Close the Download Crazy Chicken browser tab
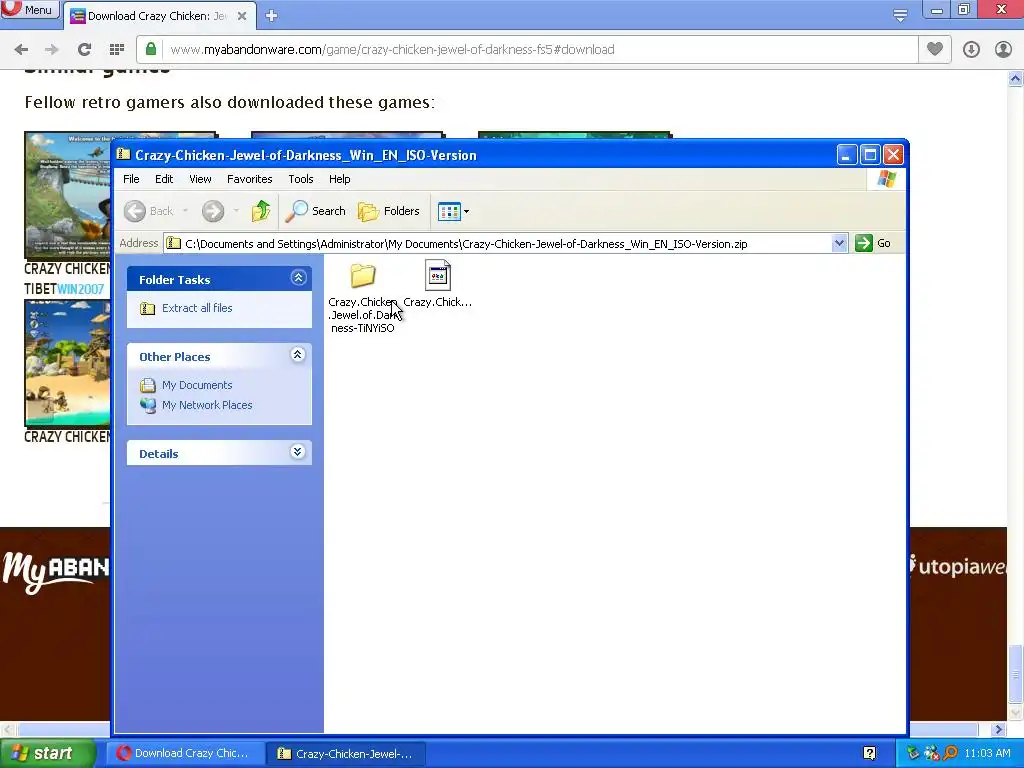Viewport: 1024px width, 768px height. pos(242,16)
